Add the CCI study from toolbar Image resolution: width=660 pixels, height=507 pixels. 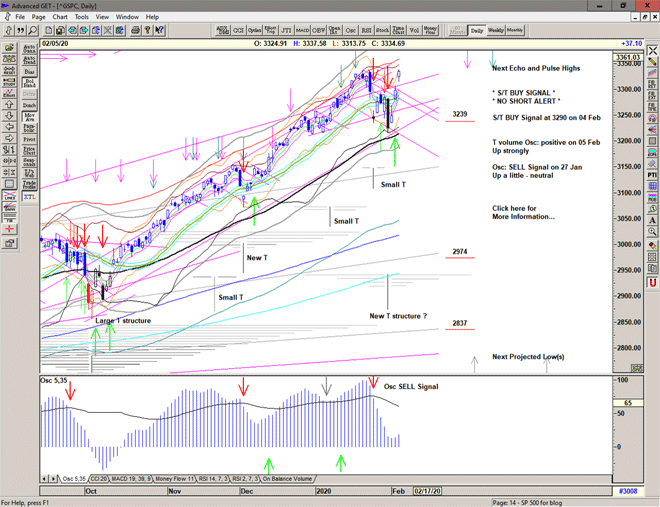(238, 30)
